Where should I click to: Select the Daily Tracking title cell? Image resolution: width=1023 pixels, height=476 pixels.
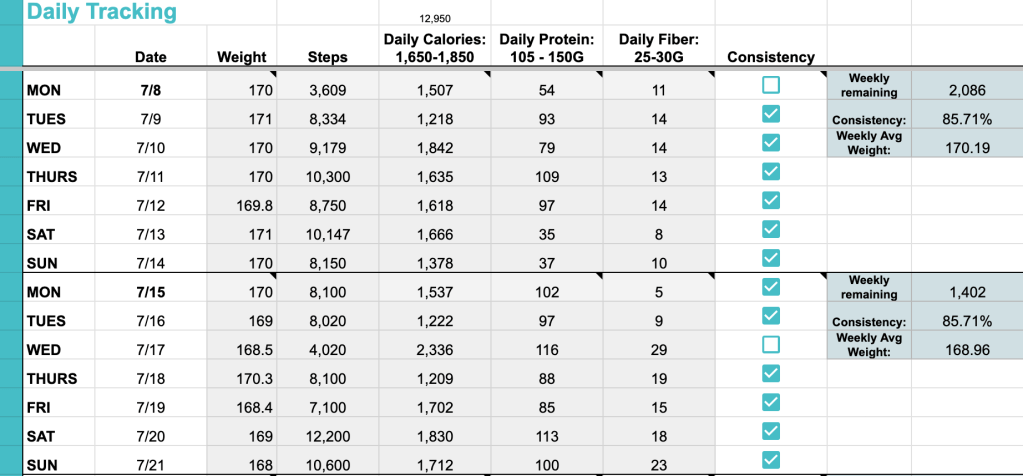coord(100,13)
